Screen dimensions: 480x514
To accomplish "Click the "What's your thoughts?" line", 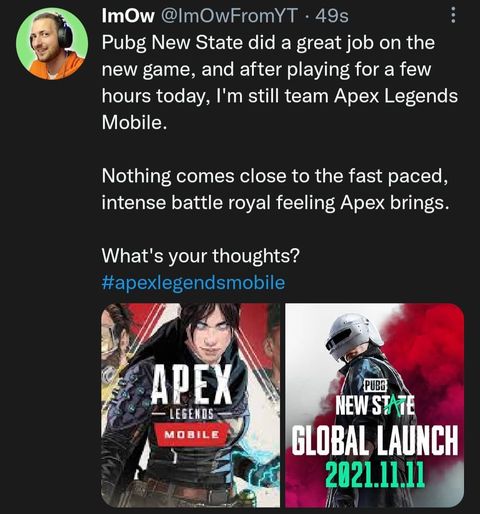I will (x=201, y=256).
